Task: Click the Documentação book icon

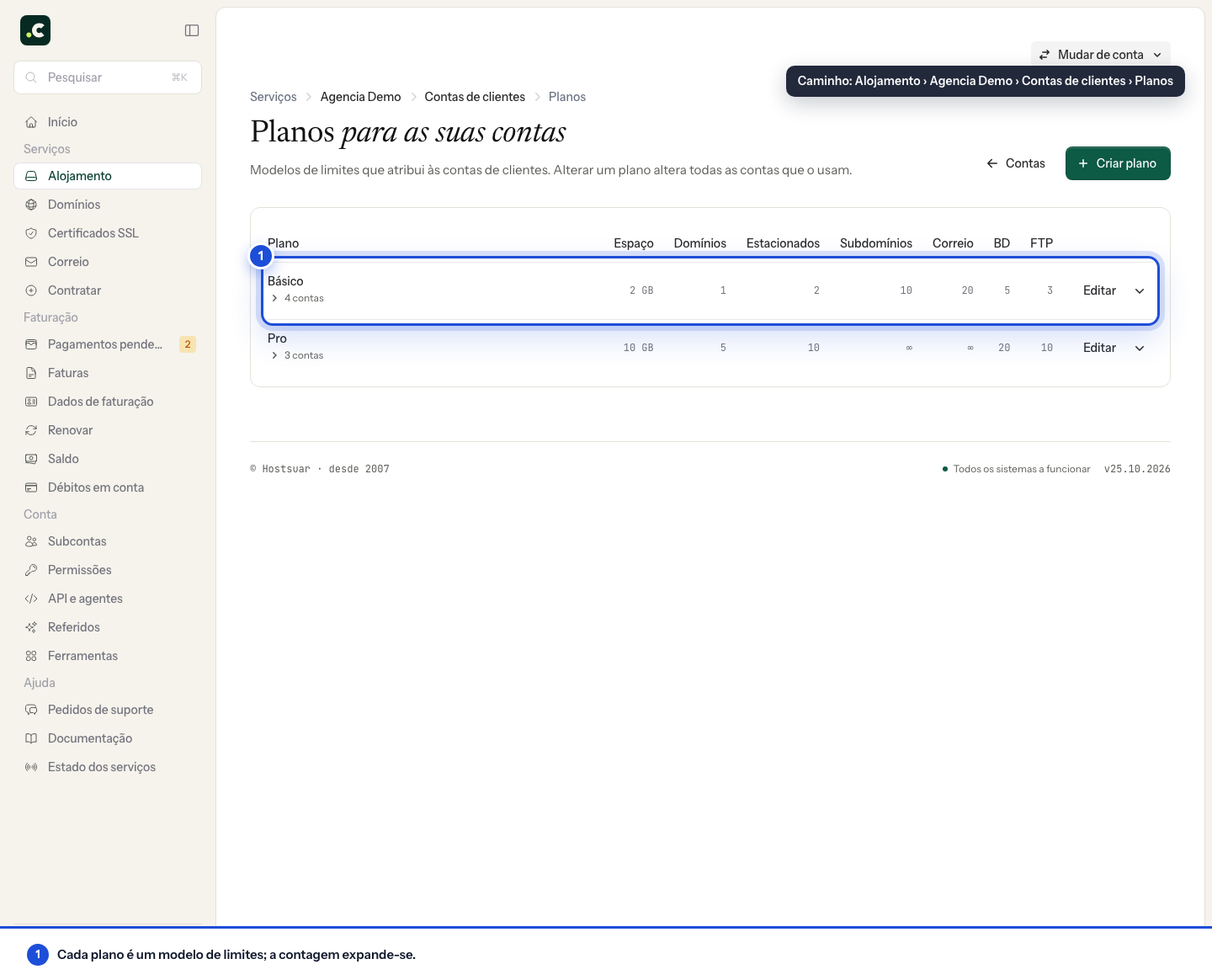Action: coord(31,738)
